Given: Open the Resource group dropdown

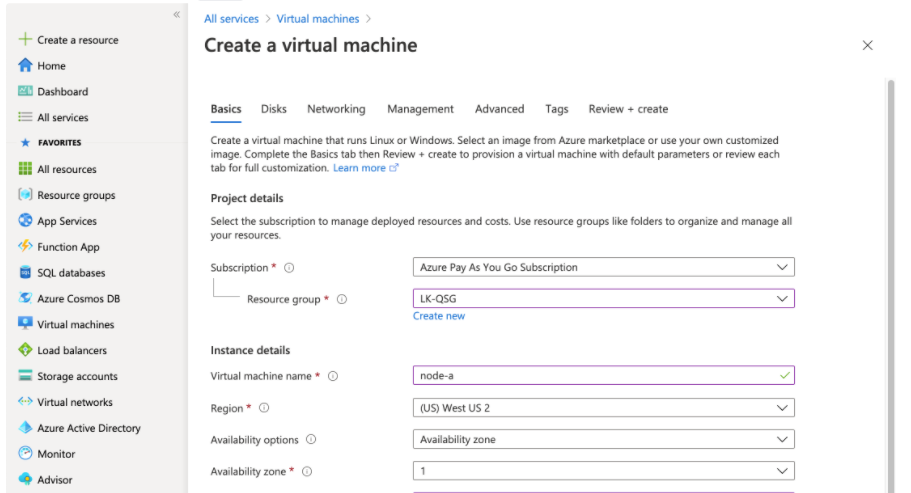Looking at the screenshot, I should click(603, 299).
